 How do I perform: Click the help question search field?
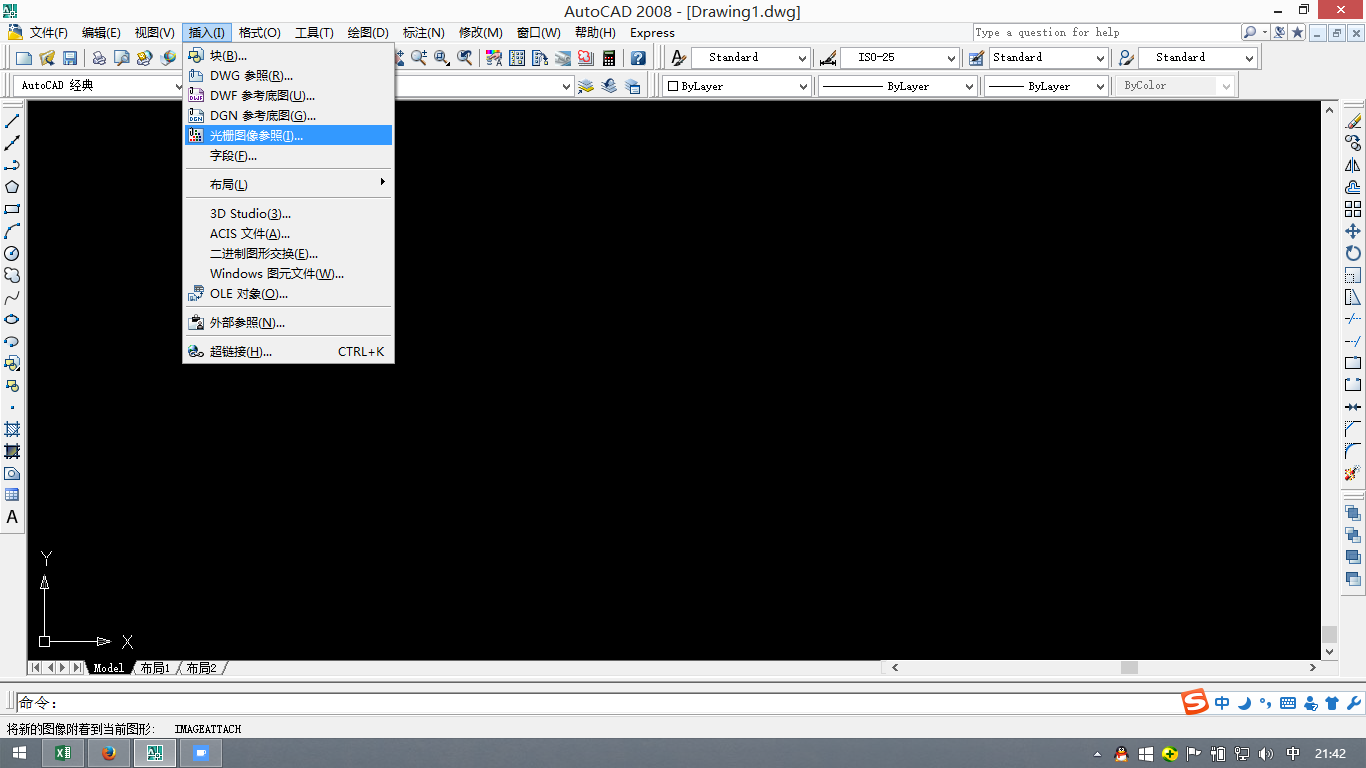click(x=1106, y=32)
